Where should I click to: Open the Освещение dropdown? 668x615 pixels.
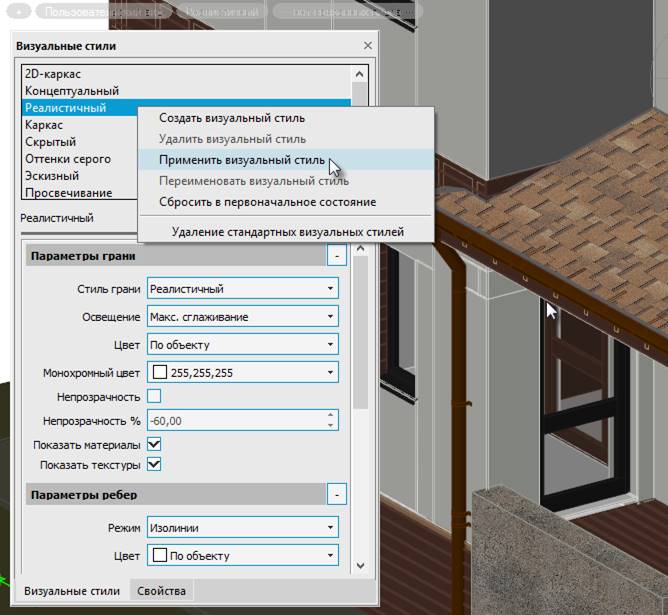243,316
